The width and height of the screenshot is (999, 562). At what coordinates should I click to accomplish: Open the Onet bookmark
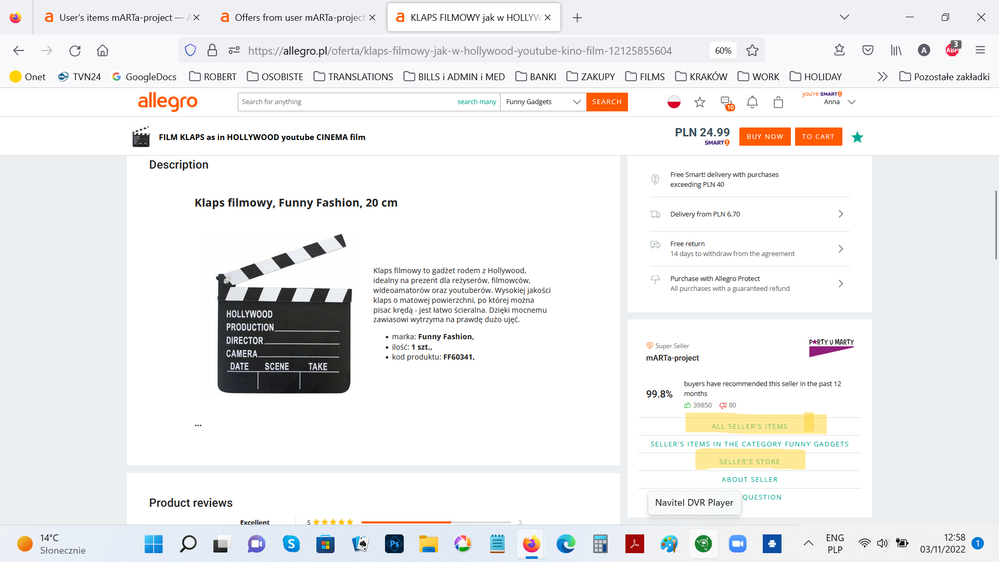point(28,76)
